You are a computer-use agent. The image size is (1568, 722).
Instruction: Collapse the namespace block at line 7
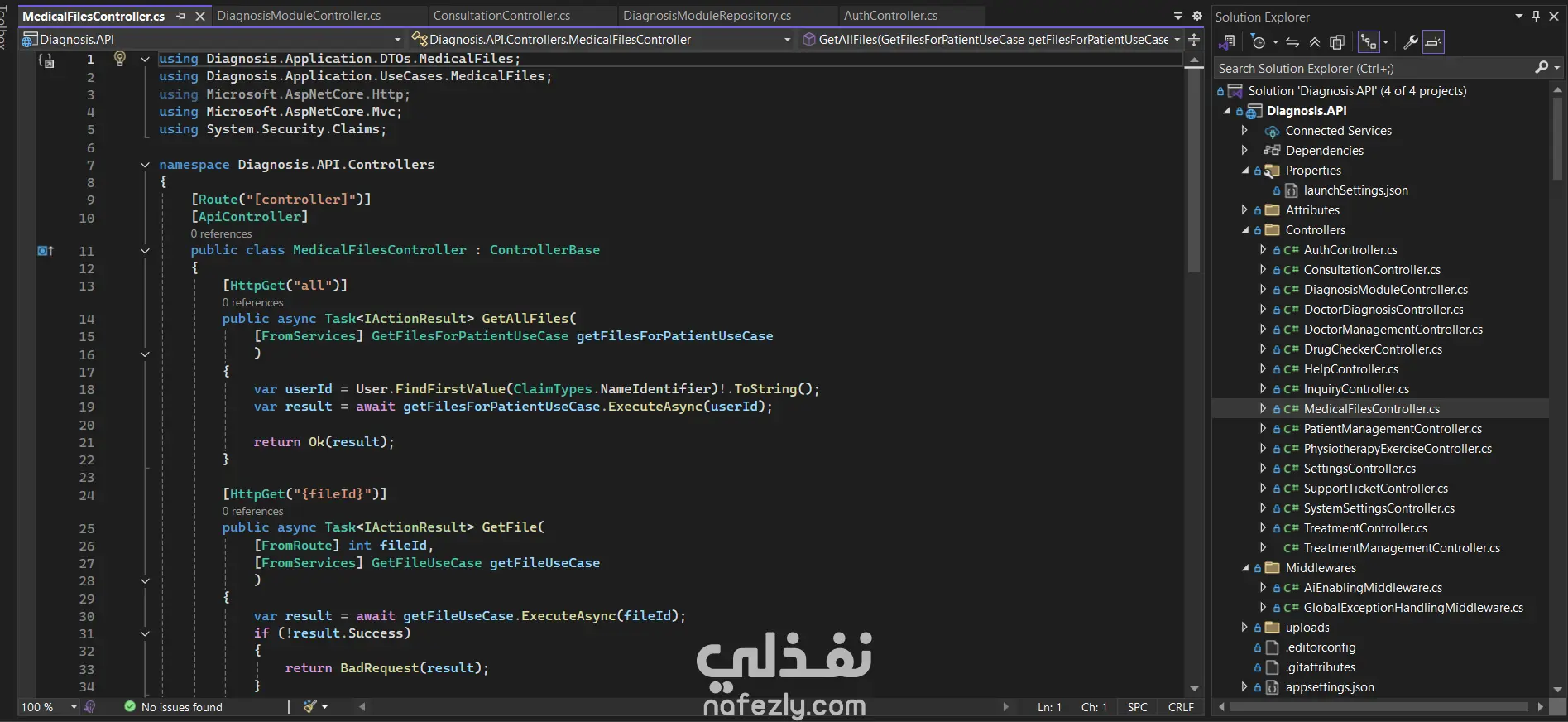coord(145,165)
